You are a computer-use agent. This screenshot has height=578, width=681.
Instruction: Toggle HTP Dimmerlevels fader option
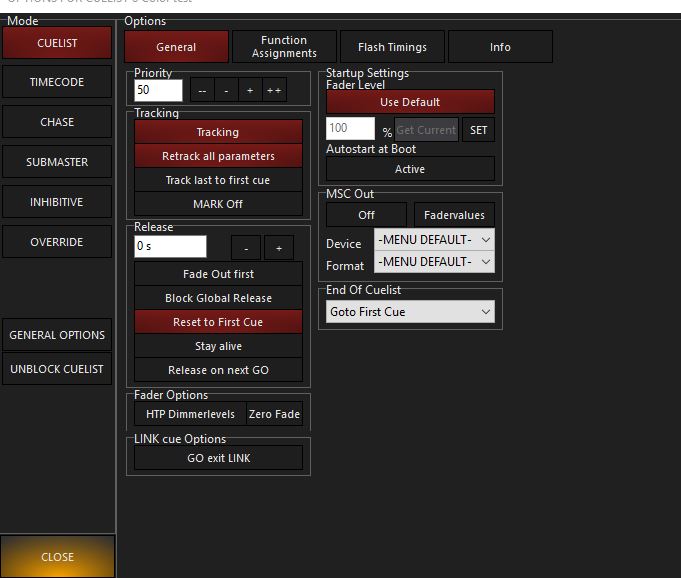[190, 414]
